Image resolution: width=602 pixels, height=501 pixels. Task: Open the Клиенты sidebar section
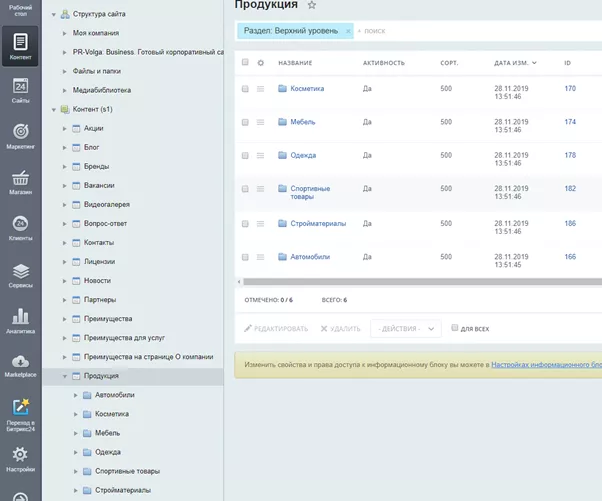tap(20, 228)
